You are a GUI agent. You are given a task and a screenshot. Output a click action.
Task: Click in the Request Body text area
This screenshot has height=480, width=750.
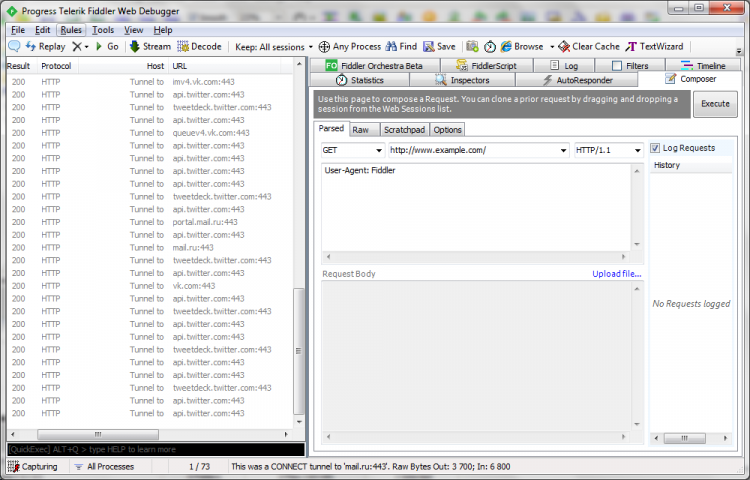(x=476, y=356)
